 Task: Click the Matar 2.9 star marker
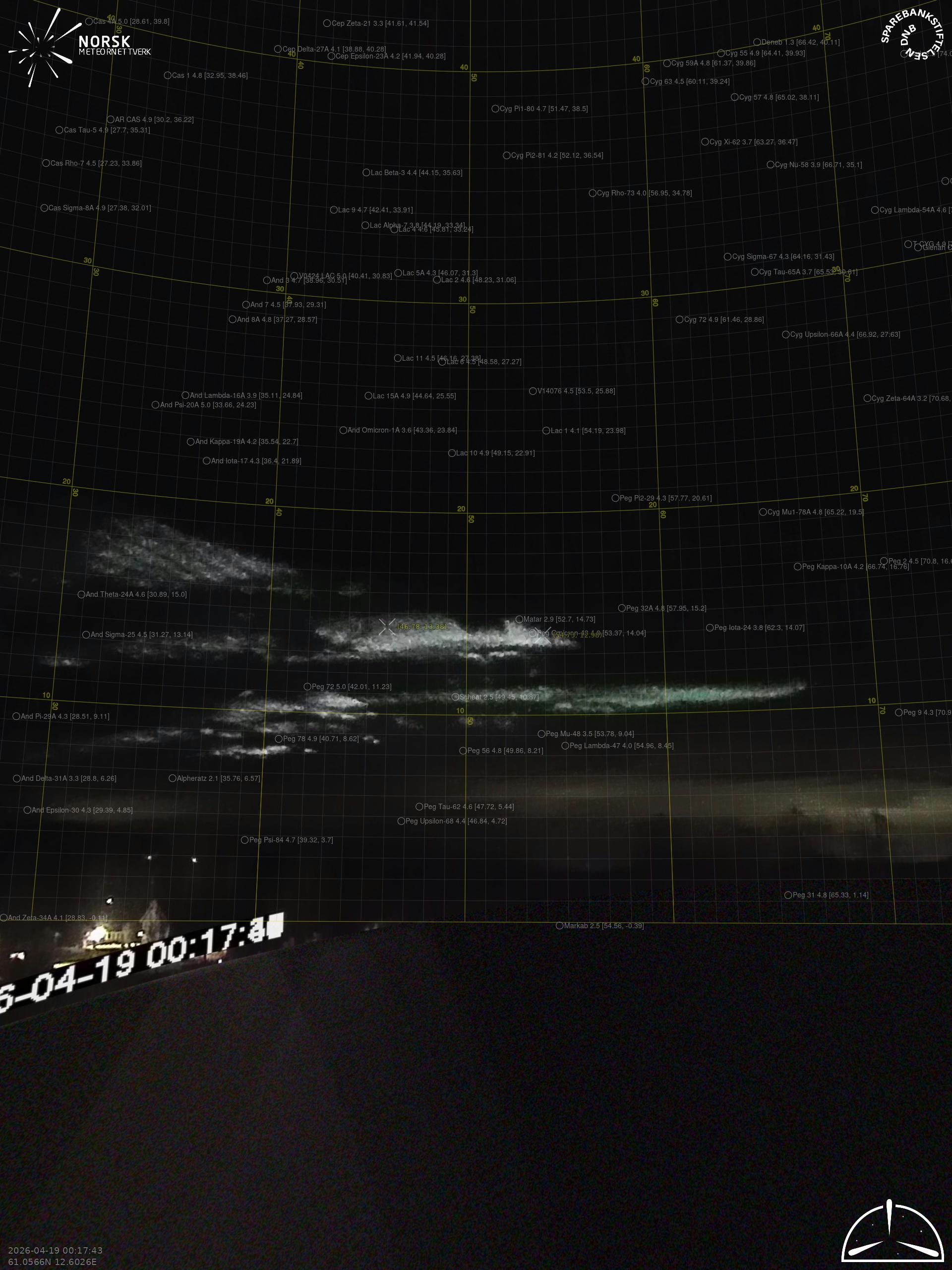pos(519,620)
